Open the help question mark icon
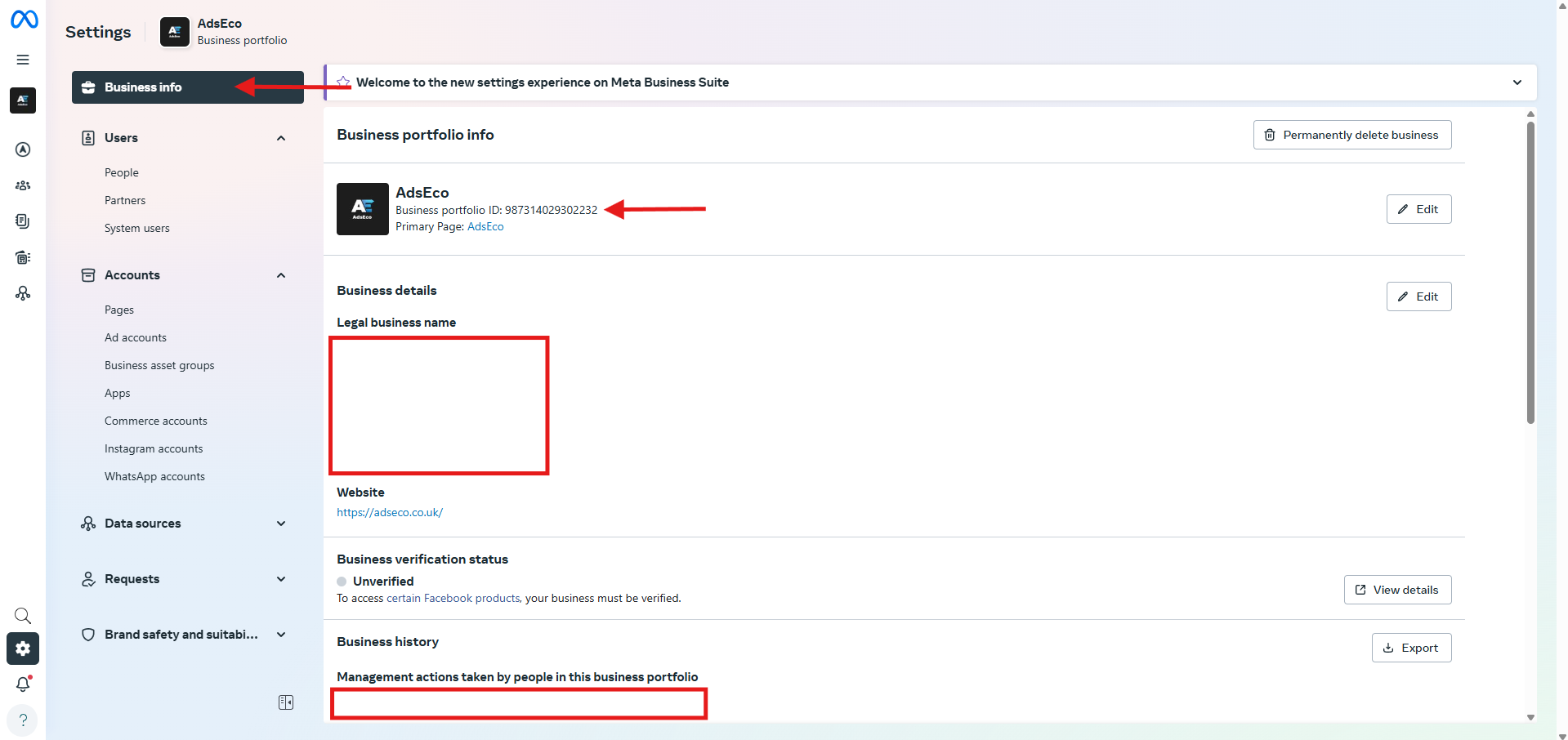Viewport: 1568px width, 740px height. [x=23, y=720]
